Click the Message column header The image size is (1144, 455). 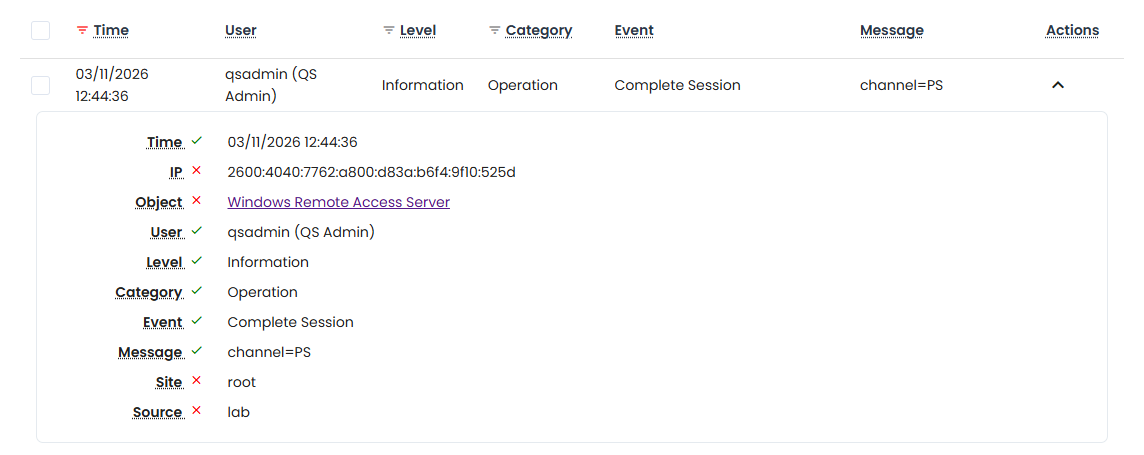click(x=891, y=31)
